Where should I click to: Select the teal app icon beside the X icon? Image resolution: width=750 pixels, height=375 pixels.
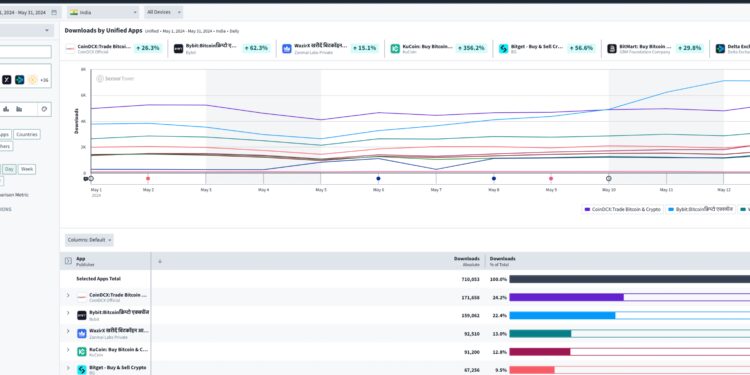pos(20,80)
